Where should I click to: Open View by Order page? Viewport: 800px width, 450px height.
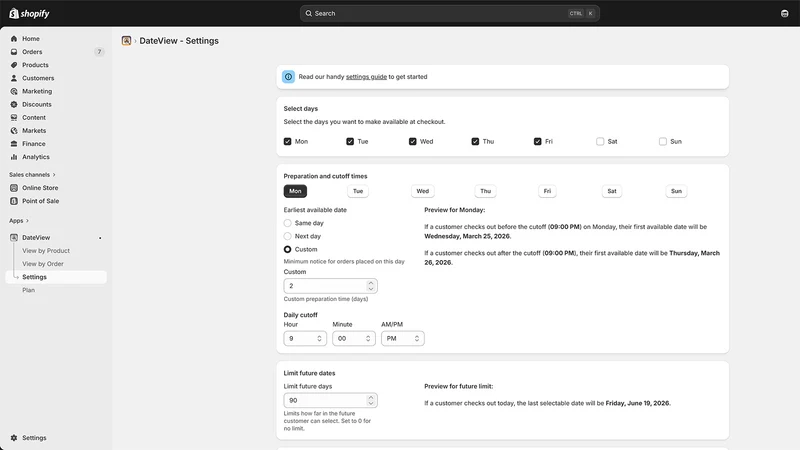(x=43, y=264)
